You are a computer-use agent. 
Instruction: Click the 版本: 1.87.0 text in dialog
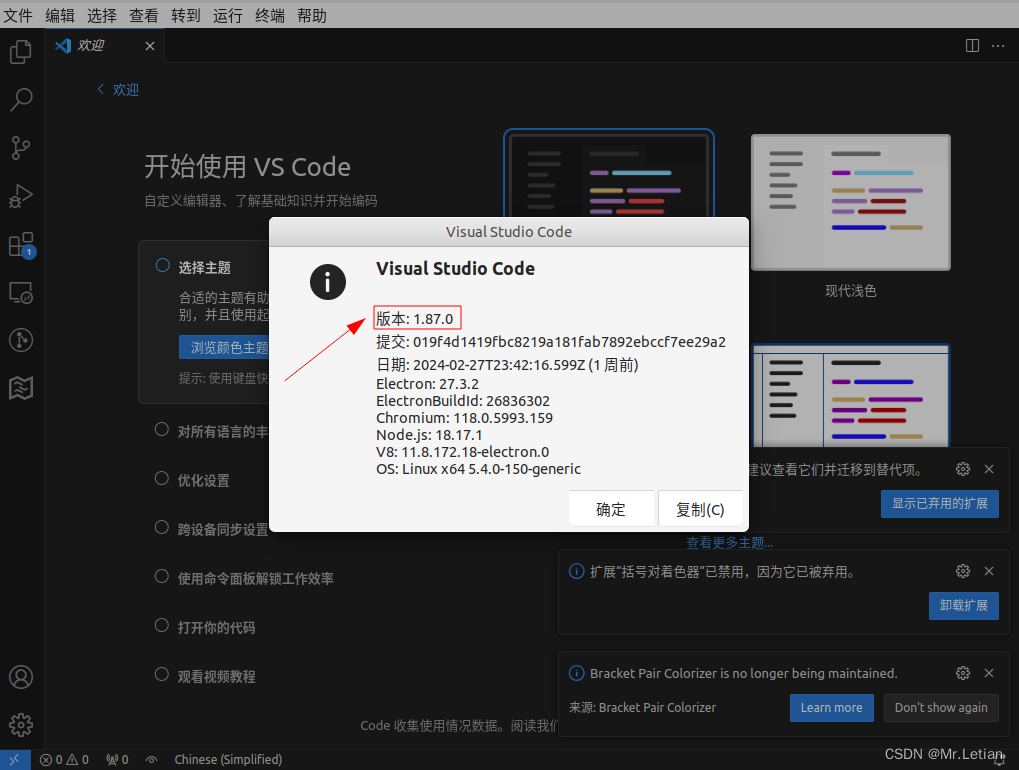point(415,319)
